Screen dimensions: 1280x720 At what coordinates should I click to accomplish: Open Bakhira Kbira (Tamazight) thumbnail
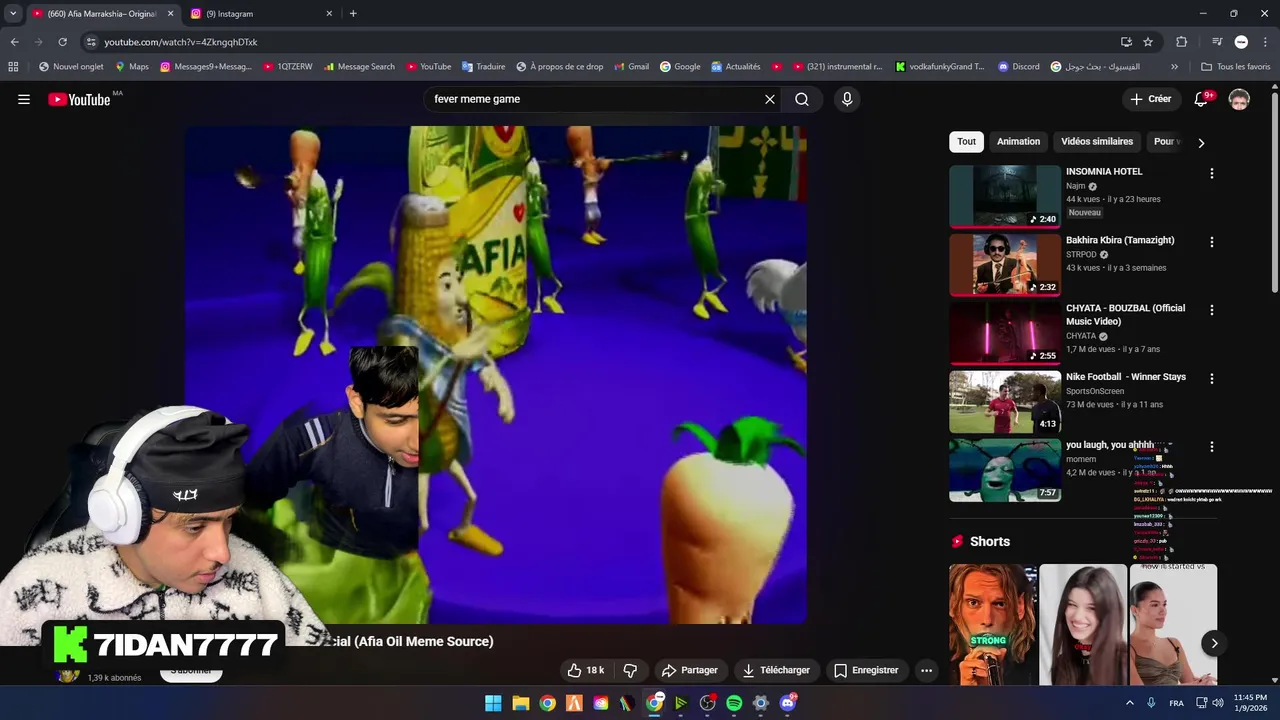point(1005,265)
